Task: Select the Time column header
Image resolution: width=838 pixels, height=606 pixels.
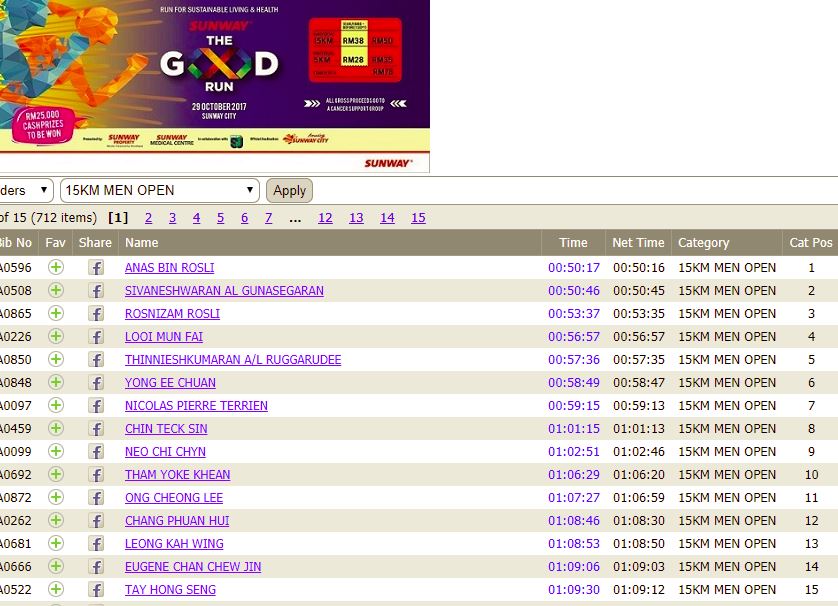Action: click(x=573, y=243)
